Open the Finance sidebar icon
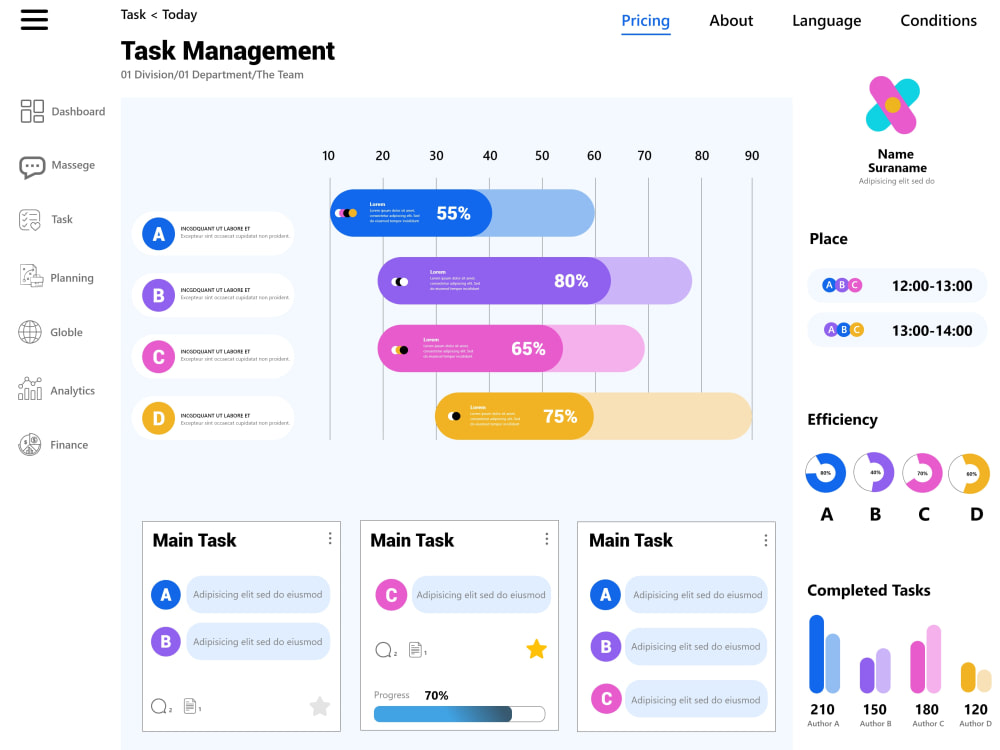Viewport: 1000px width, 750px height. [29, 445]
